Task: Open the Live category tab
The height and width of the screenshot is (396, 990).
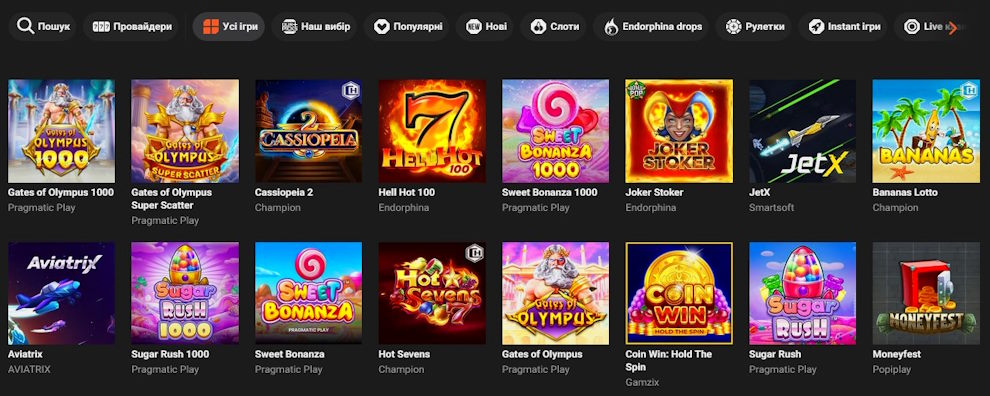Action: (x=931, y=27)
